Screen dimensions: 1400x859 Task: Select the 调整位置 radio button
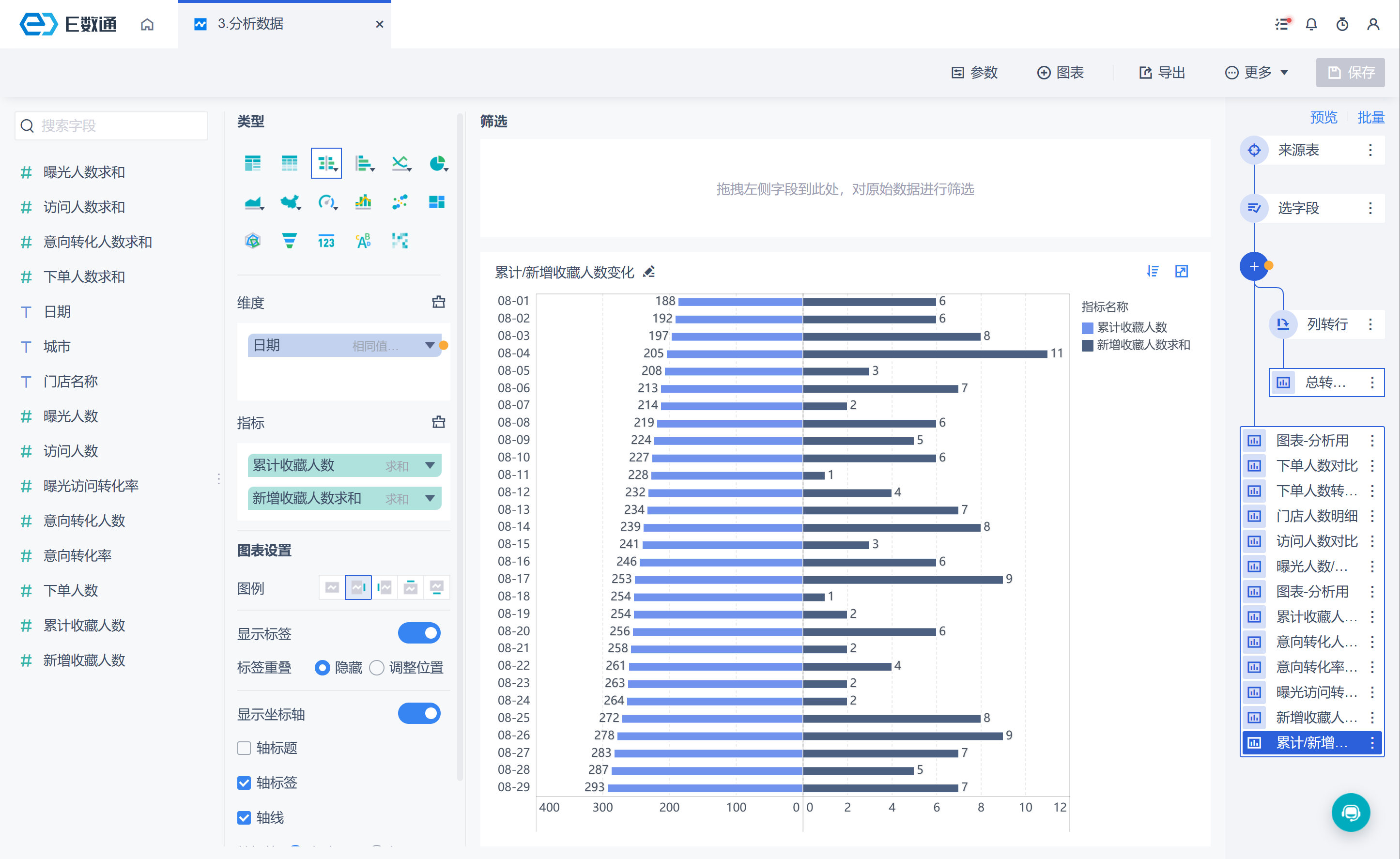click(377, 668)
